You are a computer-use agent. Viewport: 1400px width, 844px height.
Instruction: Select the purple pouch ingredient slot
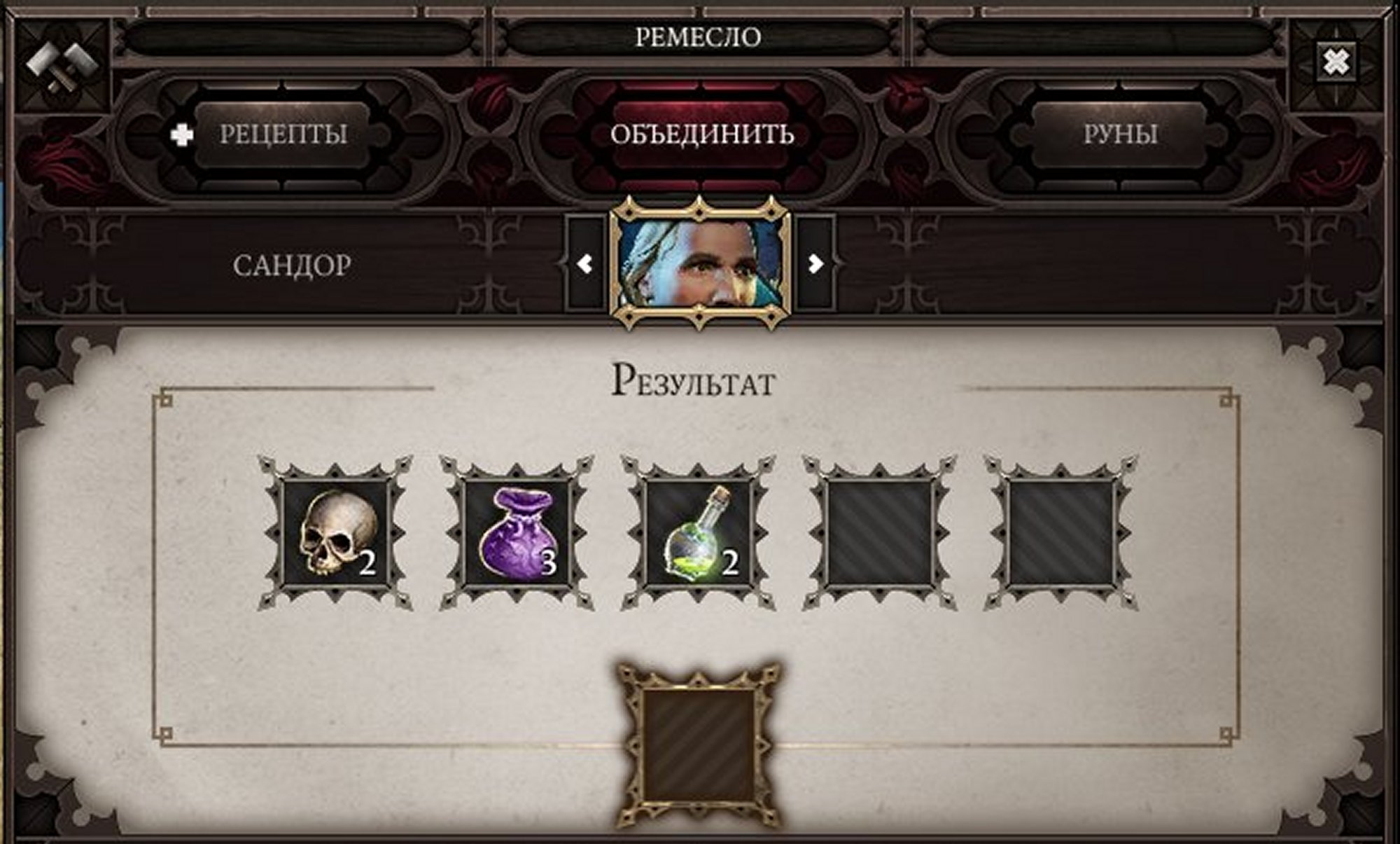(517, 532)
